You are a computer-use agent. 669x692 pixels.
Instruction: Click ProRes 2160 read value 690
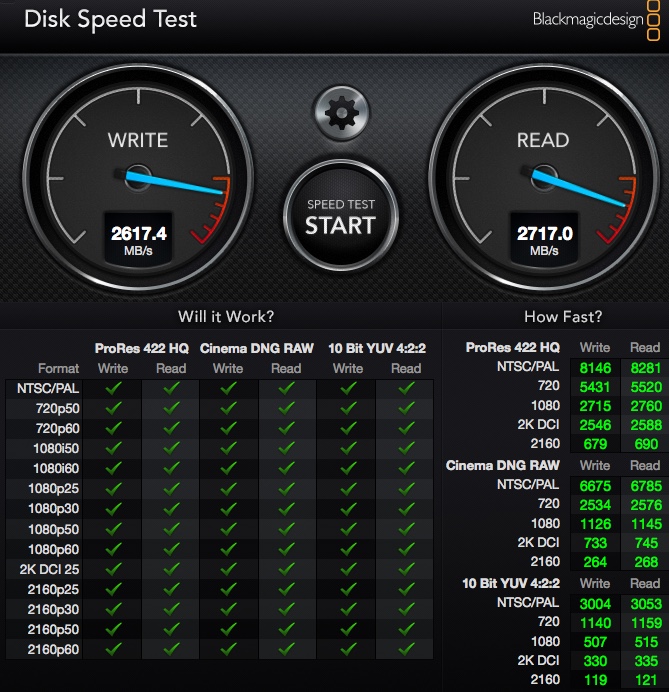646,444
